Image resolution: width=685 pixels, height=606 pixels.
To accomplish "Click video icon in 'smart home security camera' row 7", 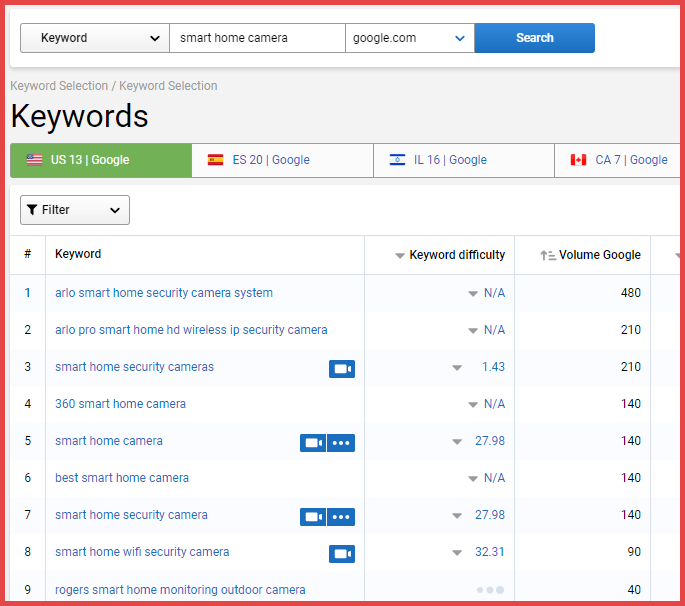I will click(x=313, y=517).
